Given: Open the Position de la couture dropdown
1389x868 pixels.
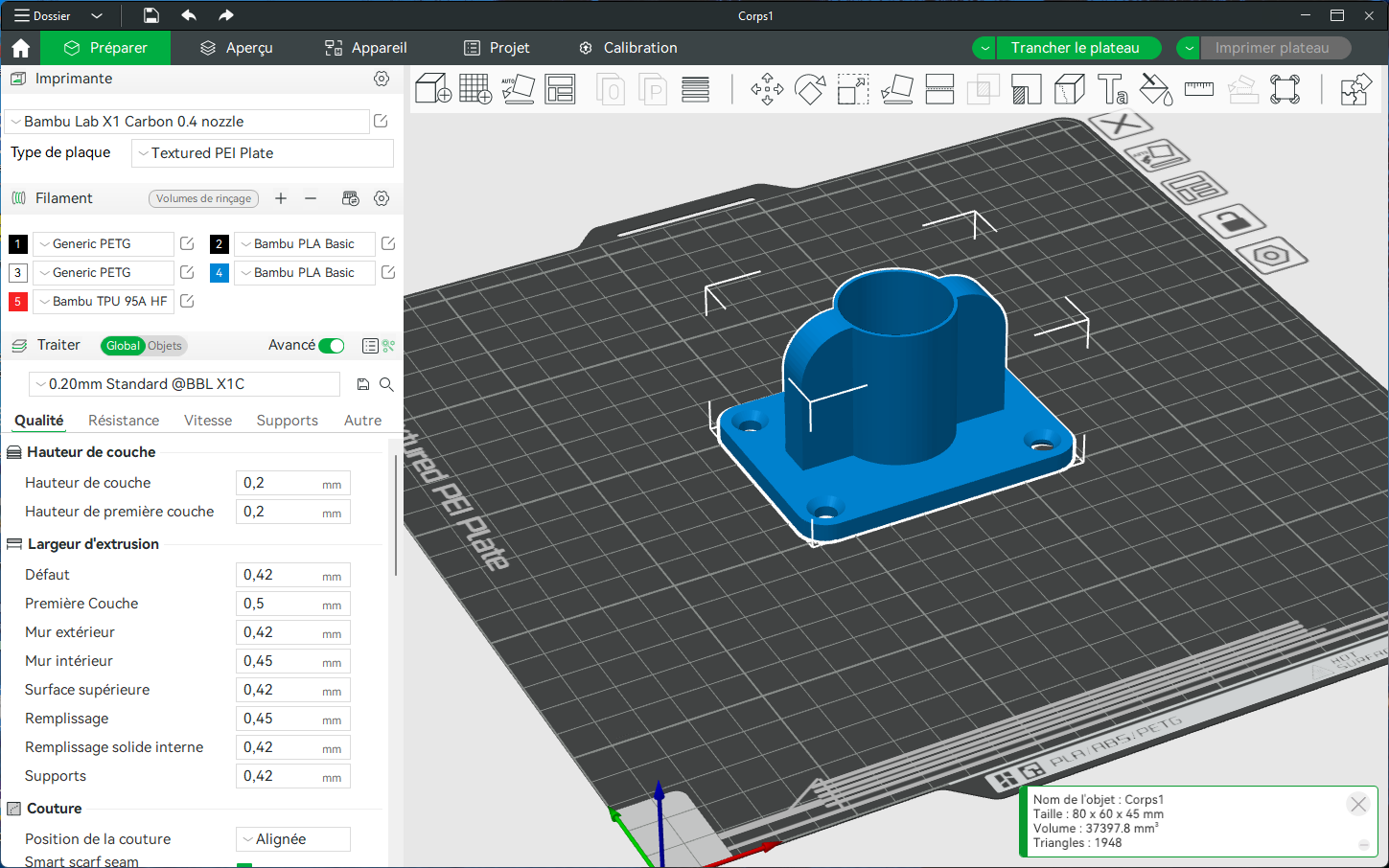Looking at the screenshot, I should click(x=292, y=839).
